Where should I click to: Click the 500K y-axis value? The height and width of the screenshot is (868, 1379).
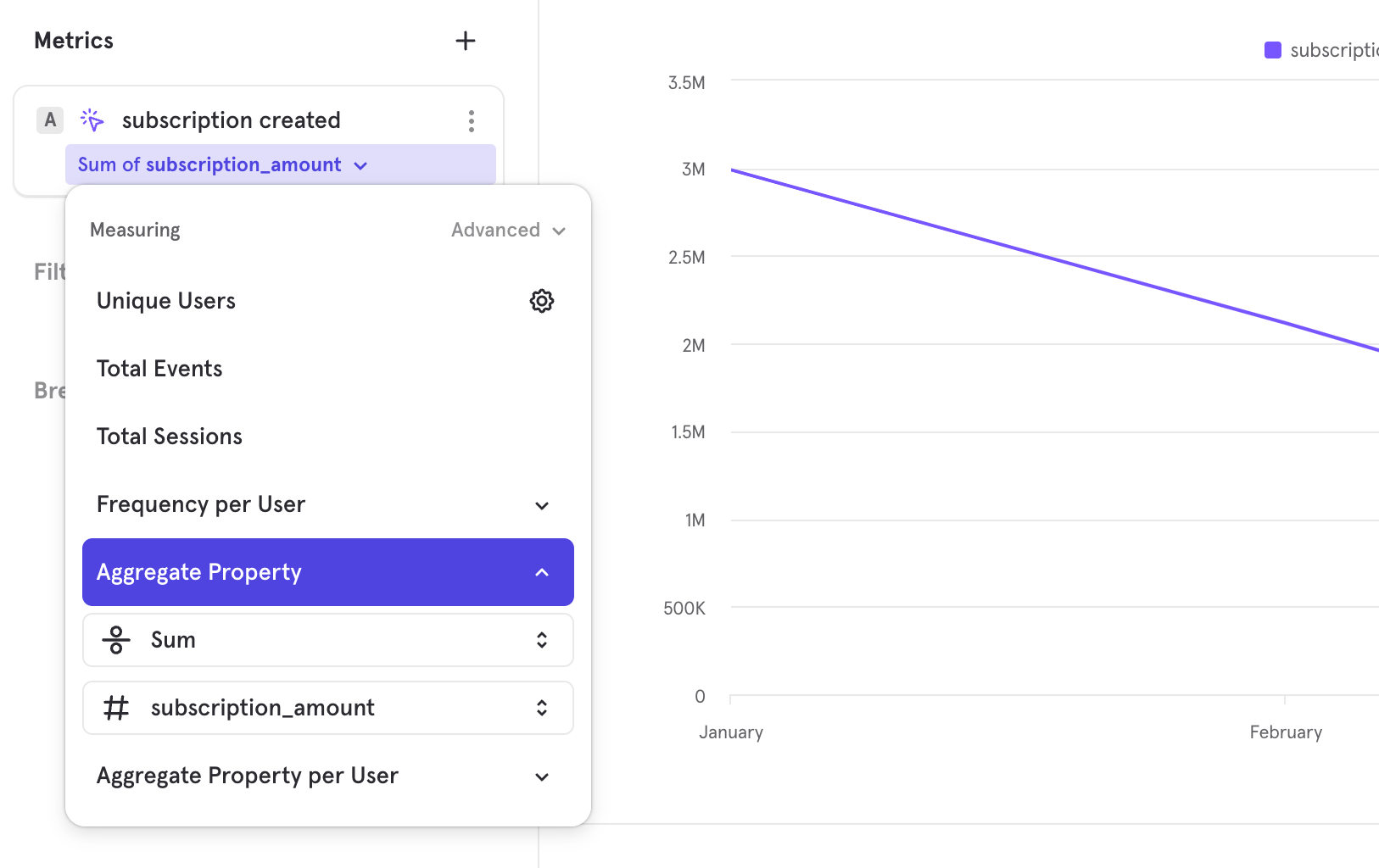(684, 609)
